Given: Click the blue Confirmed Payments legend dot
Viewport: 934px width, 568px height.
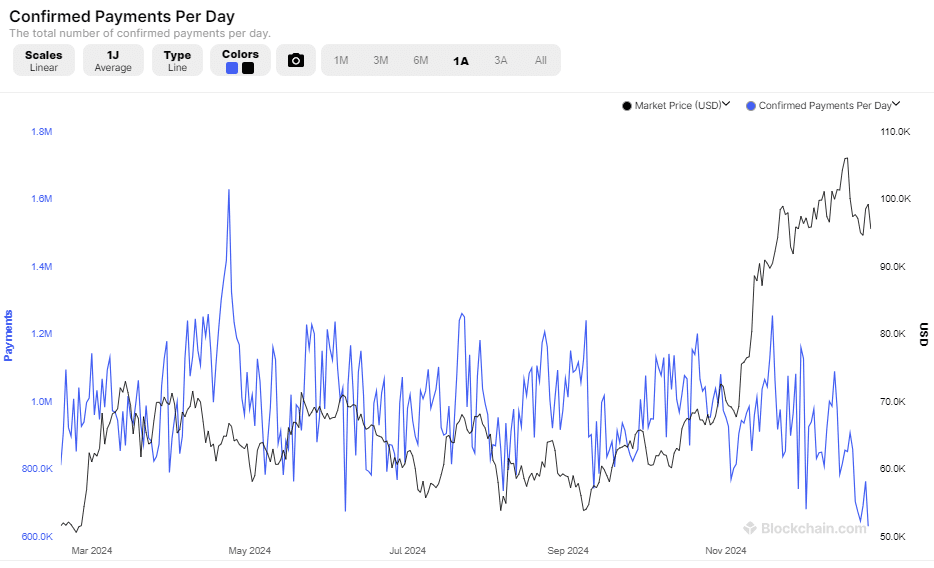Looking at the screenshot, I should tap(751, 106).
